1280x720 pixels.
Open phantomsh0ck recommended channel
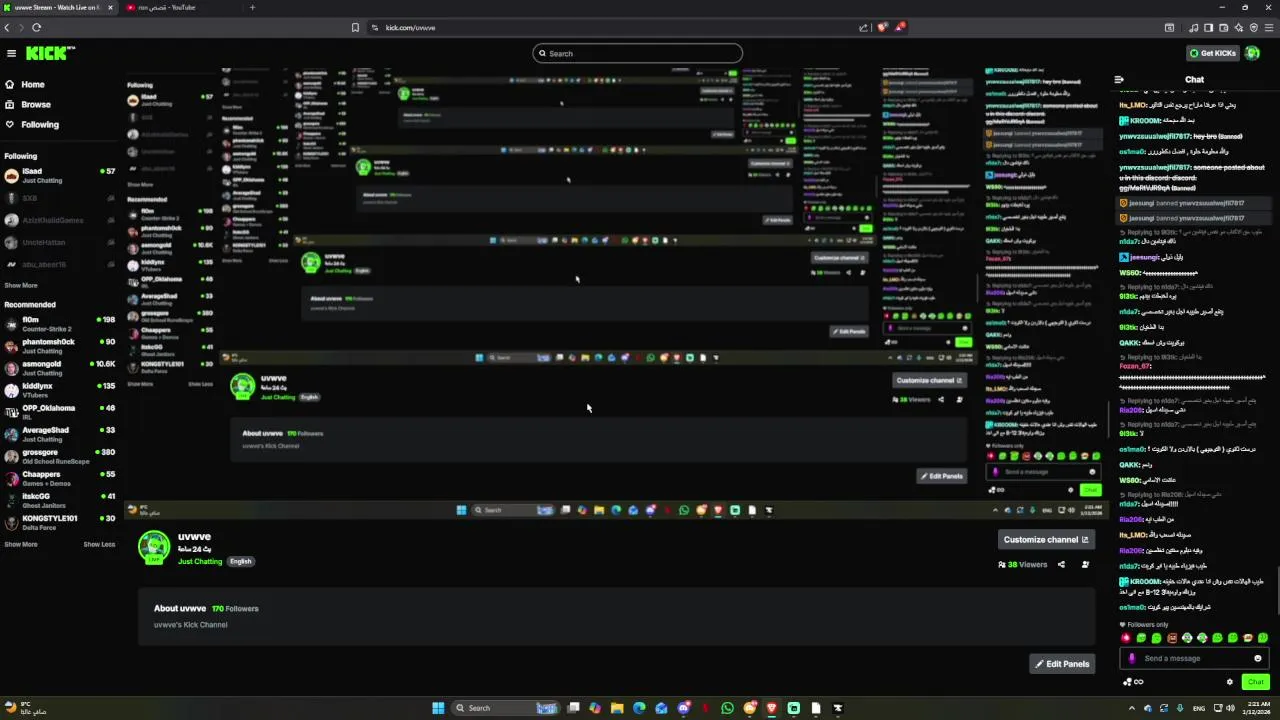(x=60, y=346)
